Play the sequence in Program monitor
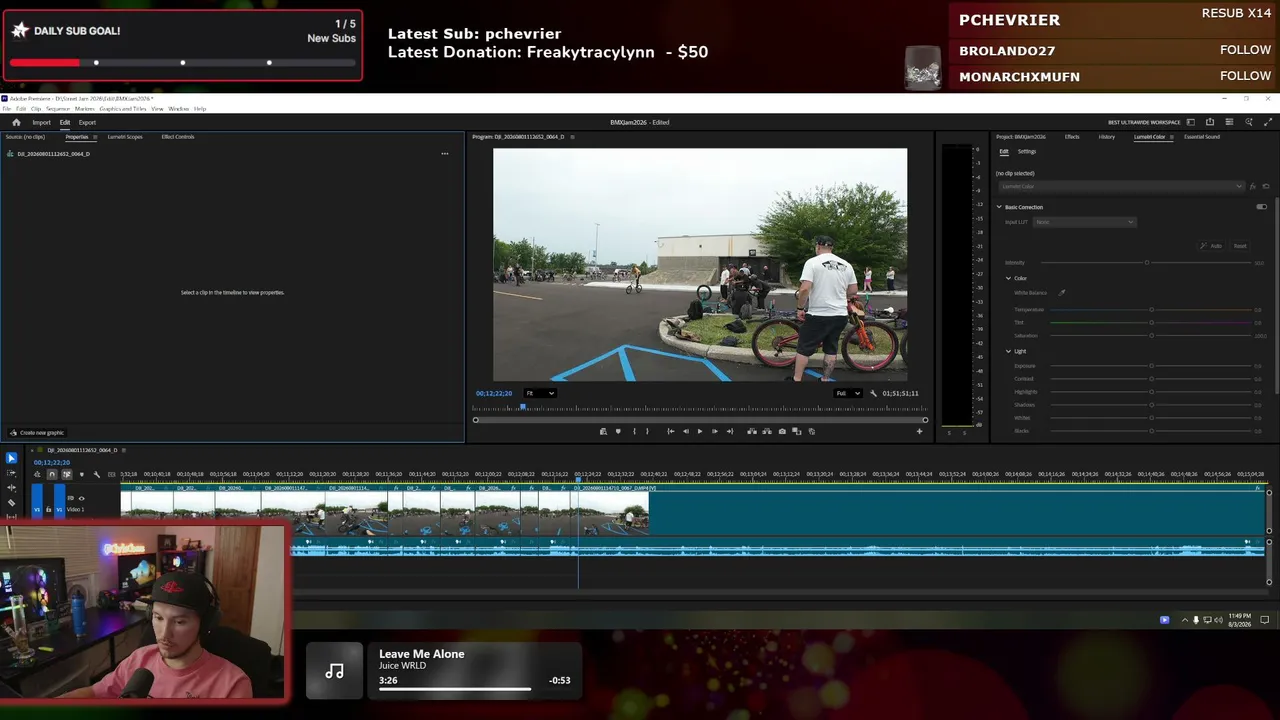 click(699, 431)
